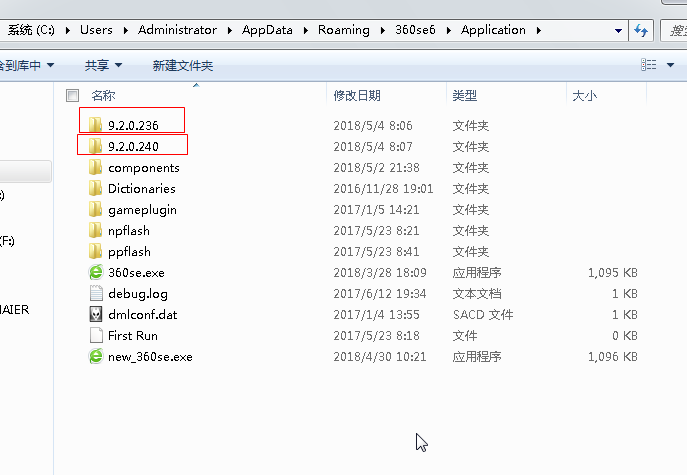This screenshot has height=475, width=687.
Task: Click the 0 KB size value
Action: point(625,336)
